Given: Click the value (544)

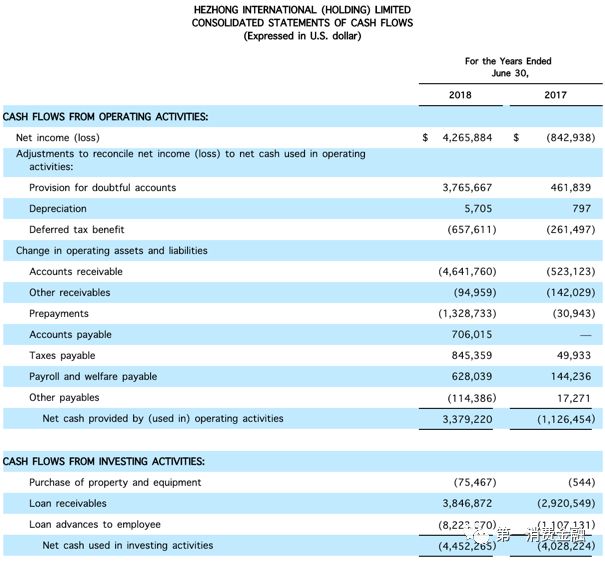Looking at the screenshot, I should pos(581,483).
